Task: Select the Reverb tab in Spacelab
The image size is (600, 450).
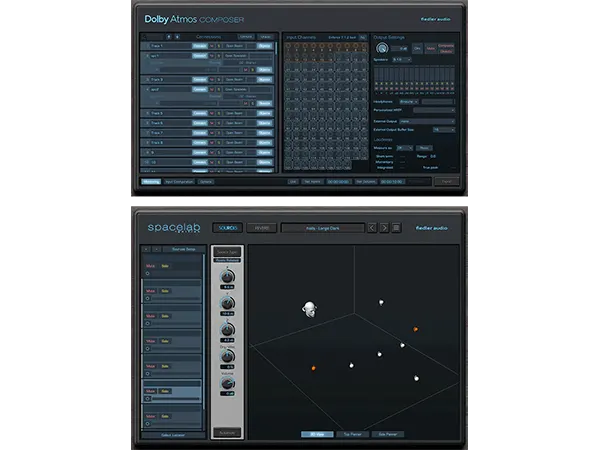Action: [x=262, y=228]
